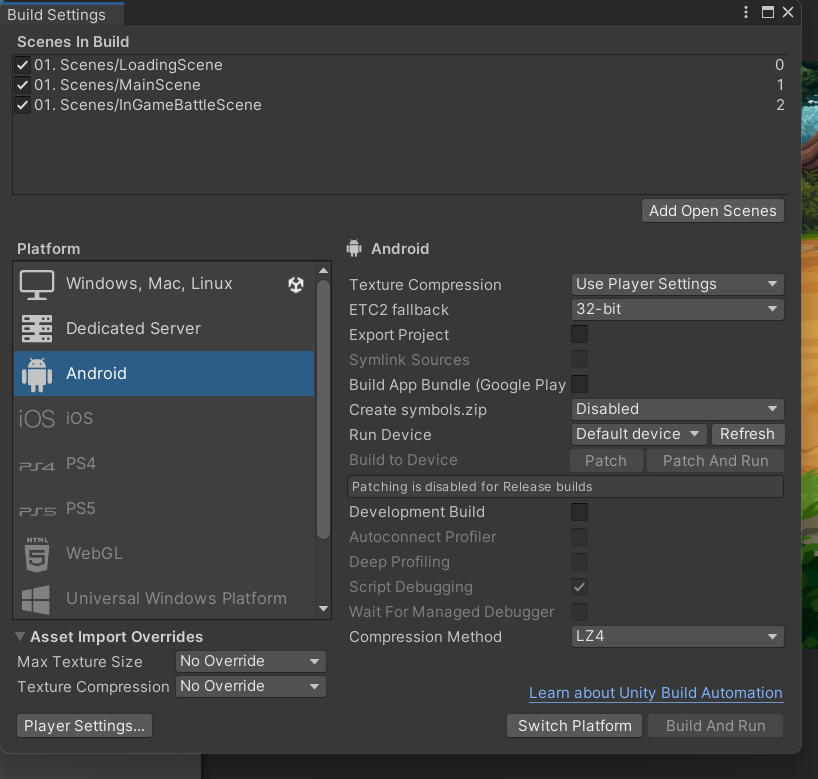Uncheck the LoadingScene scene checkbox
Screen dimensions: 818x779
point(22,65)
